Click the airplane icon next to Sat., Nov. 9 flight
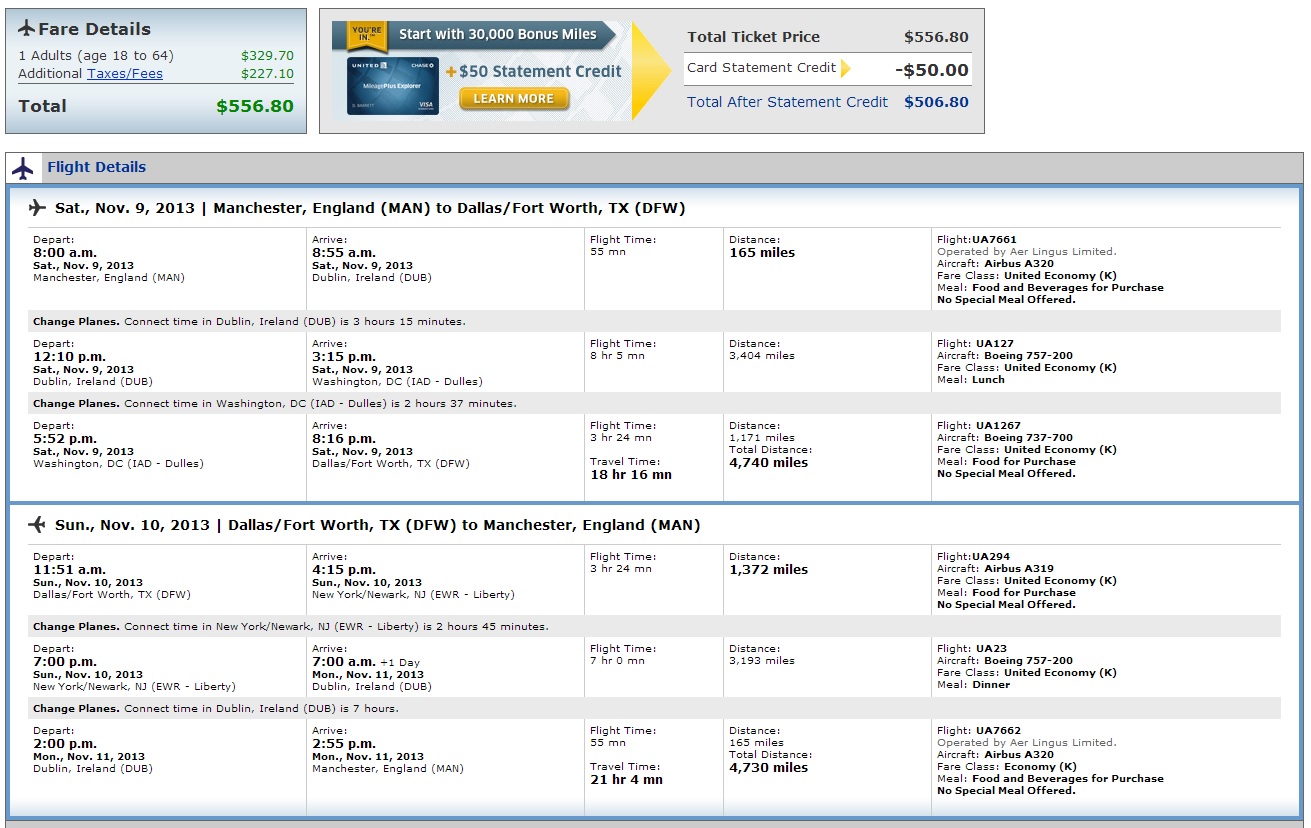1311x828 pixels. coord(38,208)
